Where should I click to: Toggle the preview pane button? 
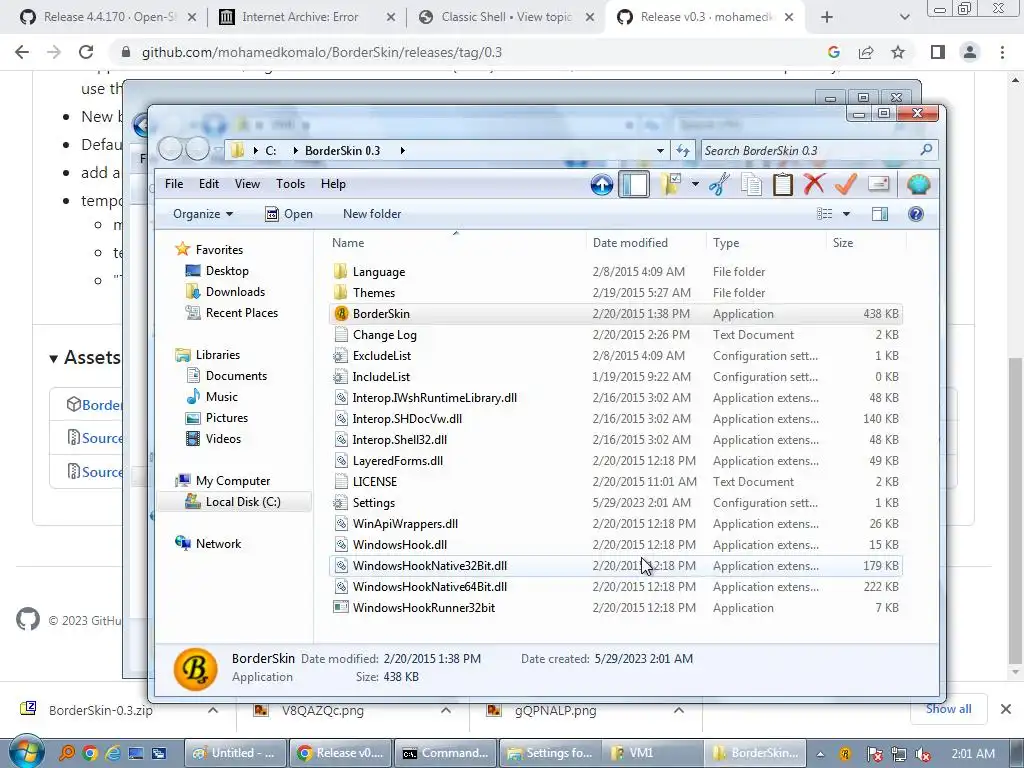point(880,214)
